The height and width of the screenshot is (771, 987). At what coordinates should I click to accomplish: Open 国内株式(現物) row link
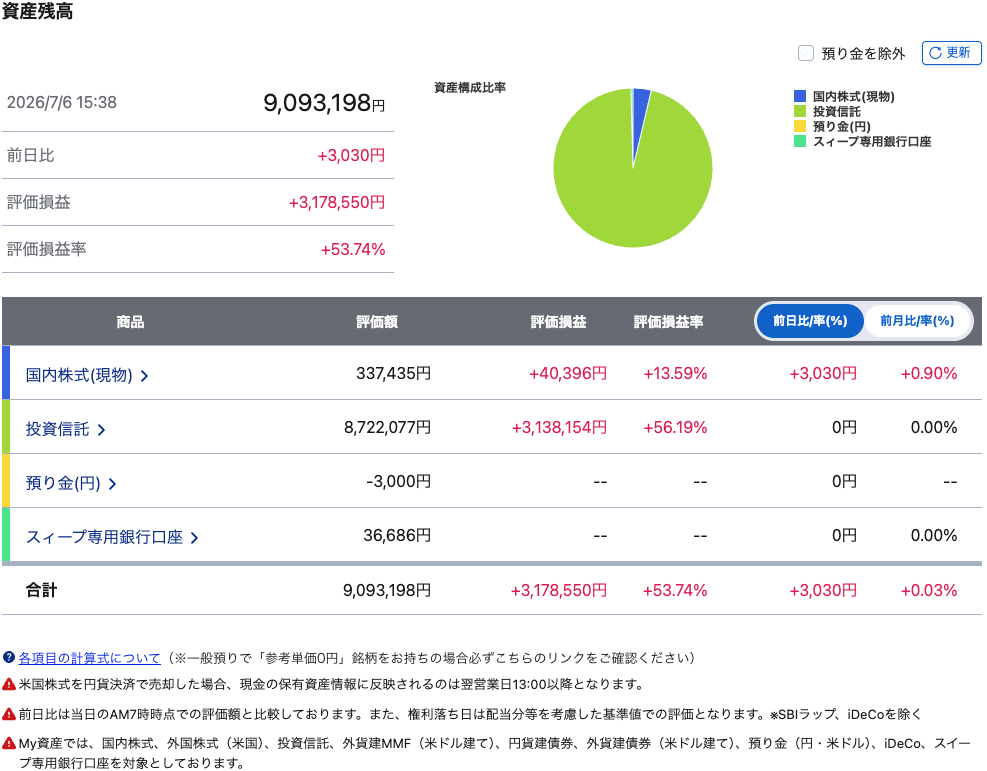coord(79,375)
